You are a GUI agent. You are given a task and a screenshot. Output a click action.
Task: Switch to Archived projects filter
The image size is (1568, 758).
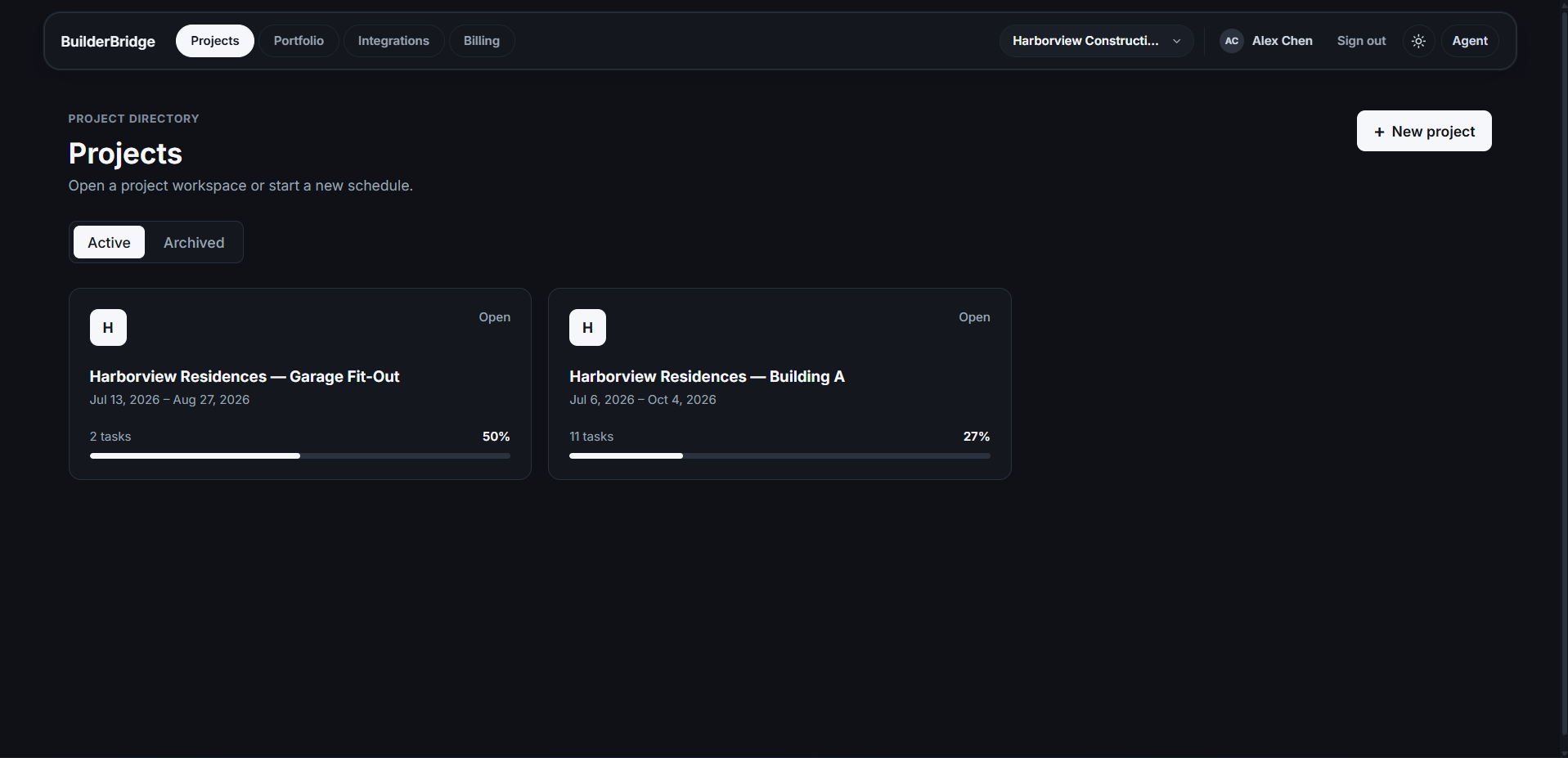pos(194,242)
